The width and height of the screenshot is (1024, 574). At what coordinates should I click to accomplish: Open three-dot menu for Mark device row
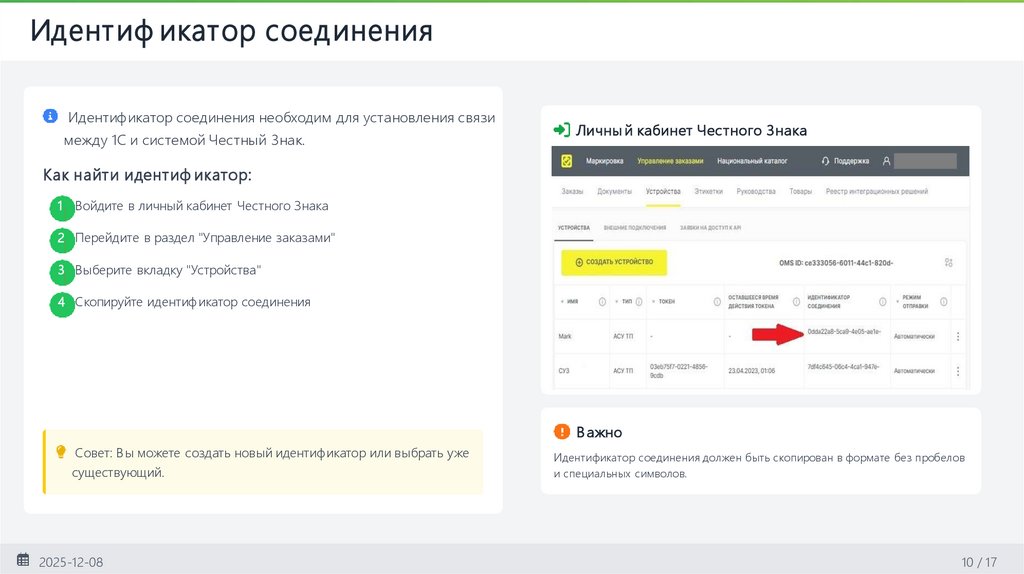958,336
